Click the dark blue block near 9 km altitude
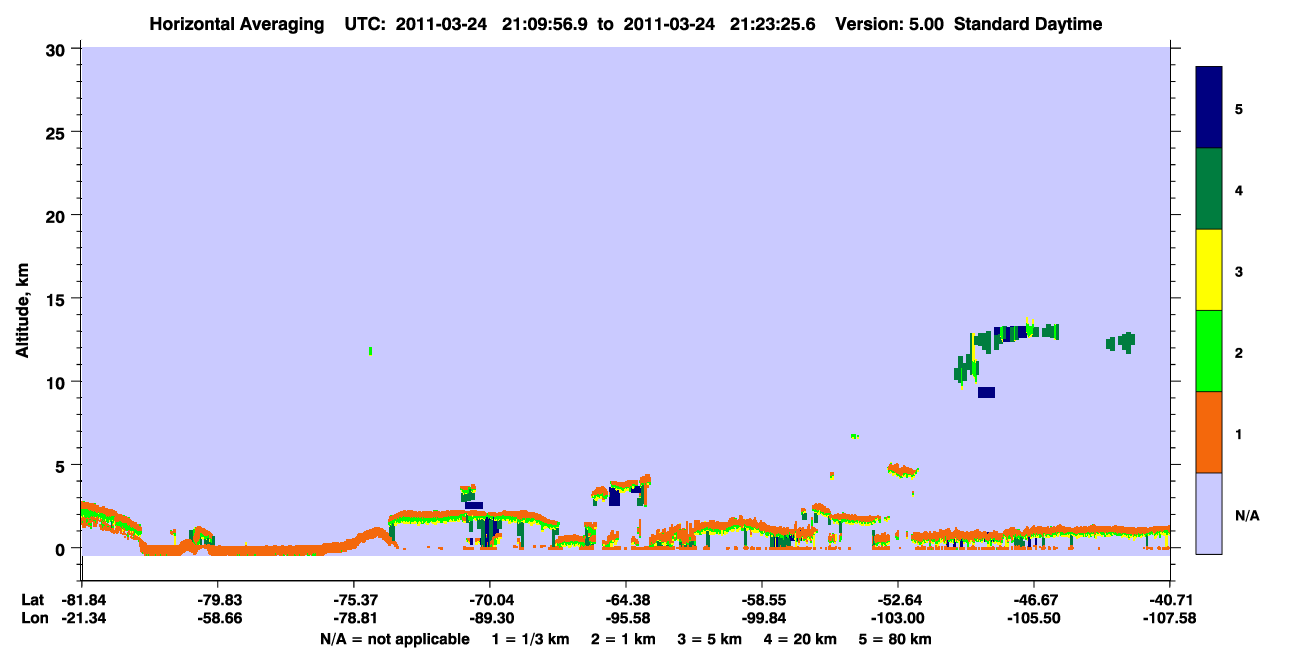Screen dimensions: 1300x667 [986, 392]
